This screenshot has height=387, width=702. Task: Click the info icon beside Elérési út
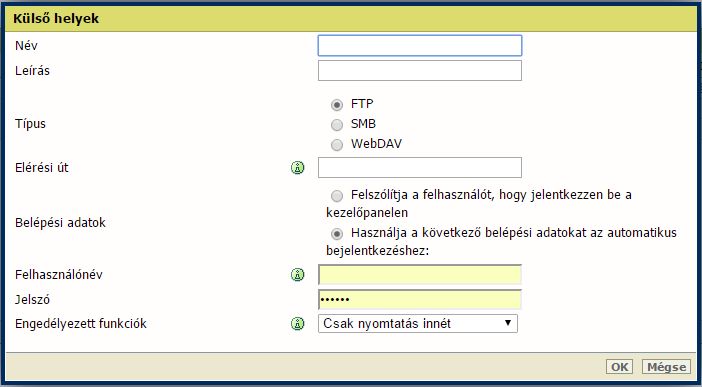coord(297,168)
